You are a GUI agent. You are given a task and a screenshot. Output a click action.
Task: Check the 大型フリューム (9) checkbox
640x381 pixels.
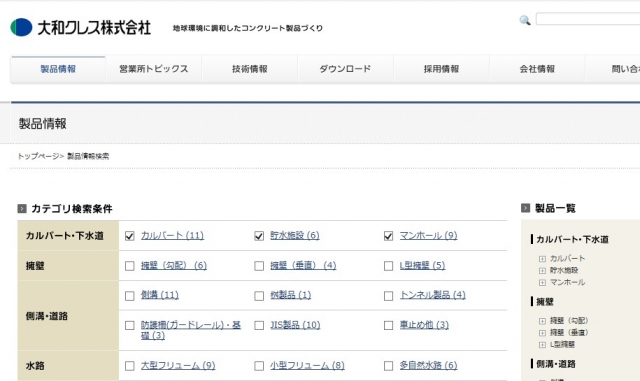(130, 366)
